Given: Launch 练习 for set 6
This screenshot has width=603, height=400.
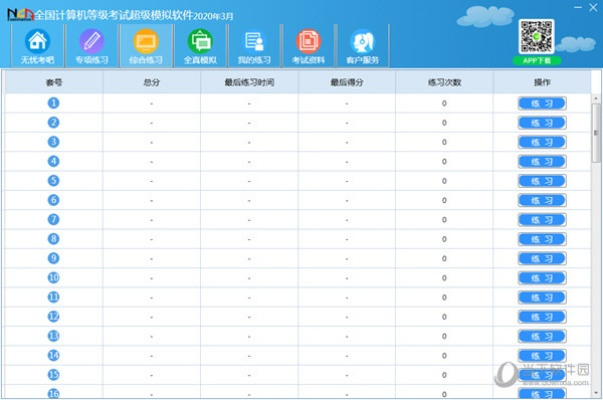Looking at the screenshot, I should click(x=542, y=200).
